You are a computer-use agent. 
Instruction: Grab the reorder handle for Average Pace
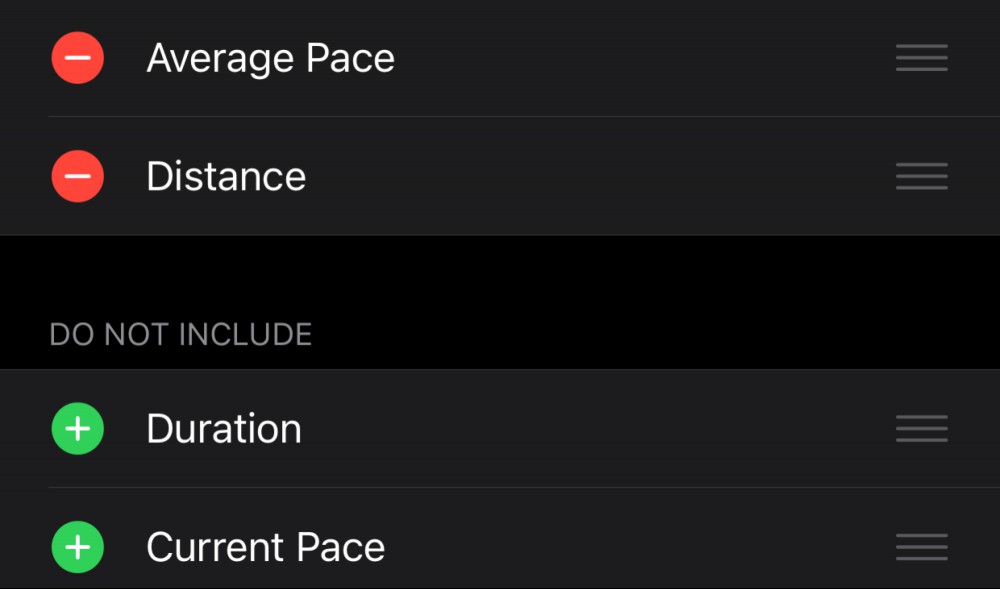point(922,58)
